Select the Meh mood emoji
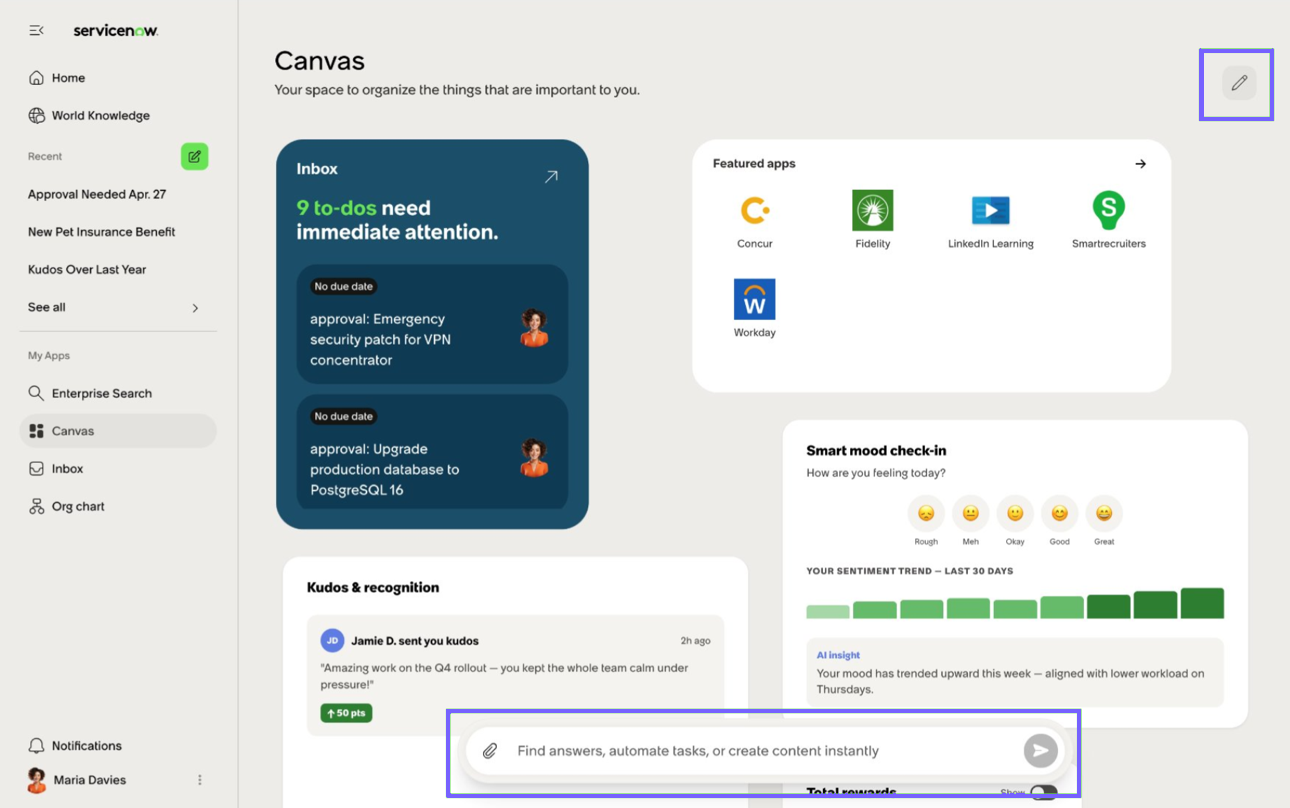This screenshot has height=808, width=1290. pyautogui.click(x=971, y=514)
